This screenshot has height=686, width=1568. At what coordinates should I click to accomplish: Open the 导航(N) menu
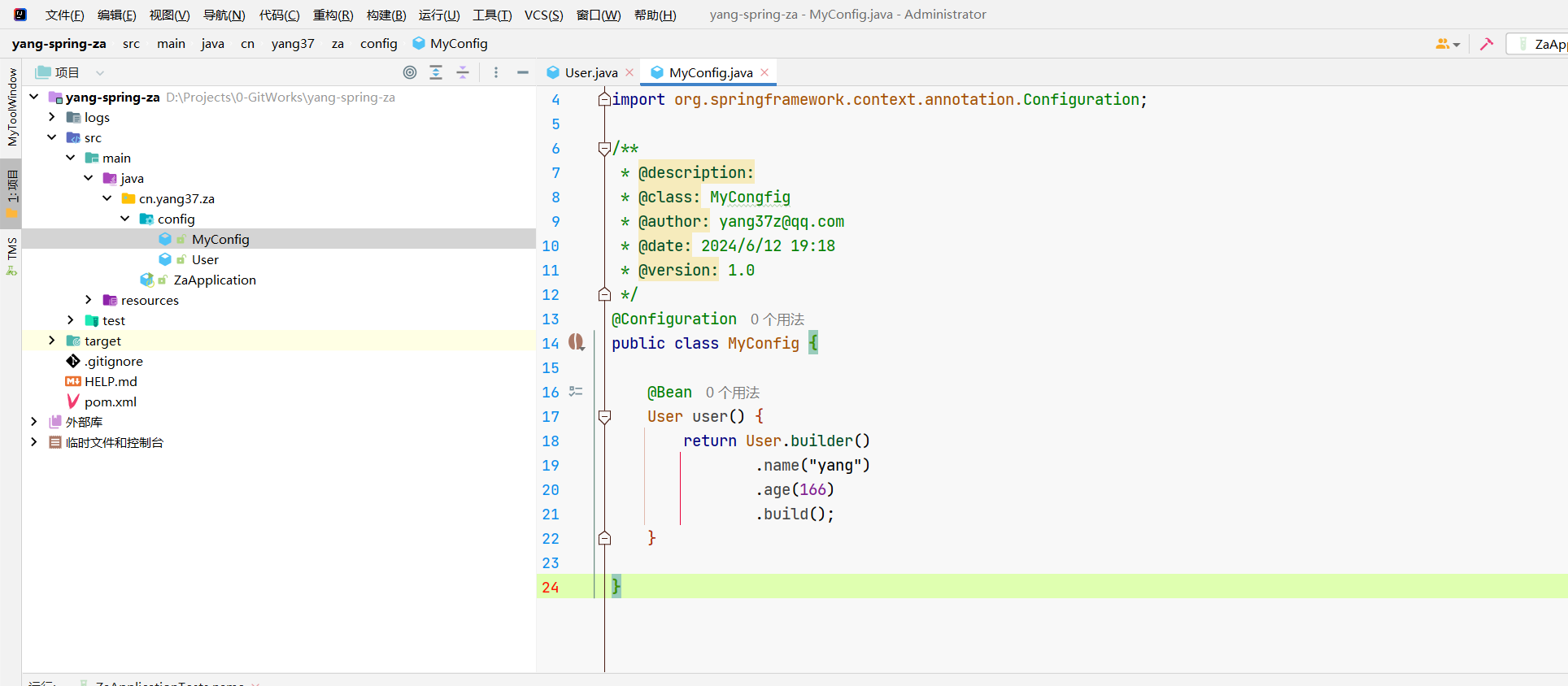[224, 15]
